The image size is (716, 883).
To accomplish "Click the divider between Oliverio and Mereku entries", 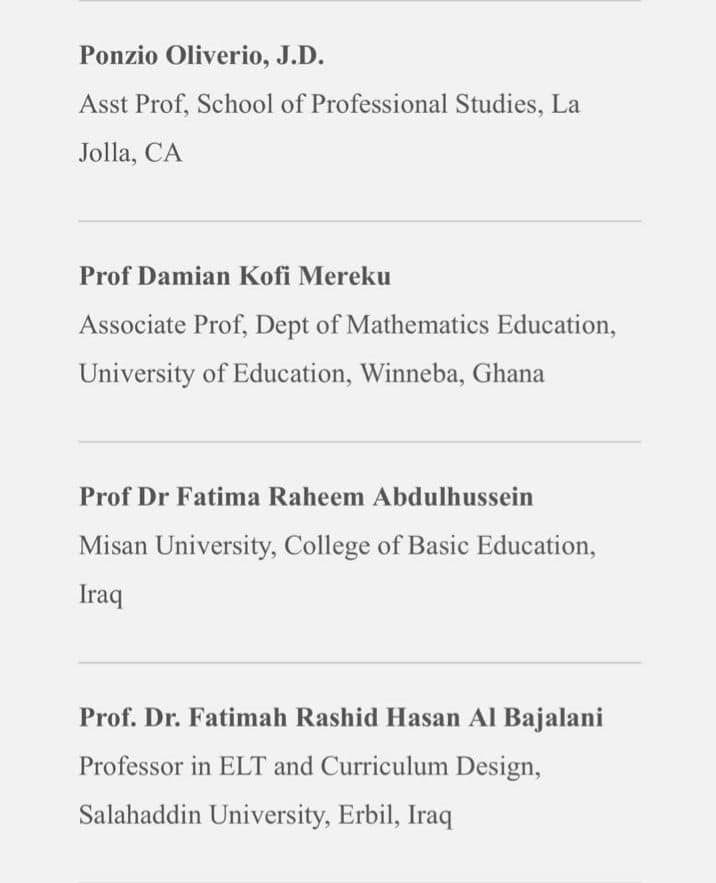I will pos(359,221).
